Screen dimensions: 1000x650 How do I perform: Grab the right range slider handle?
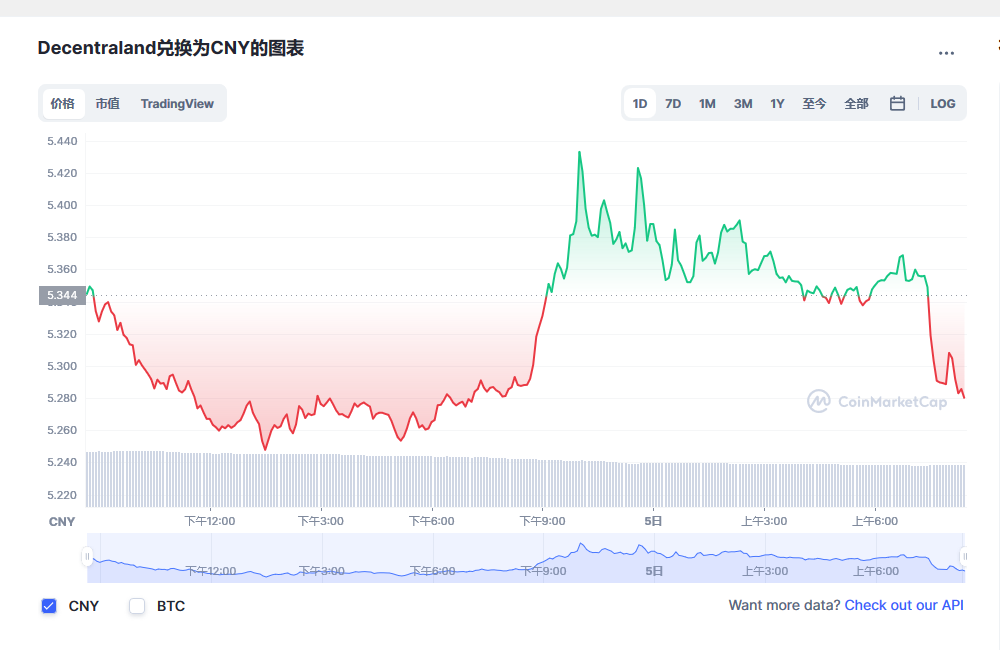coord(965,557)
